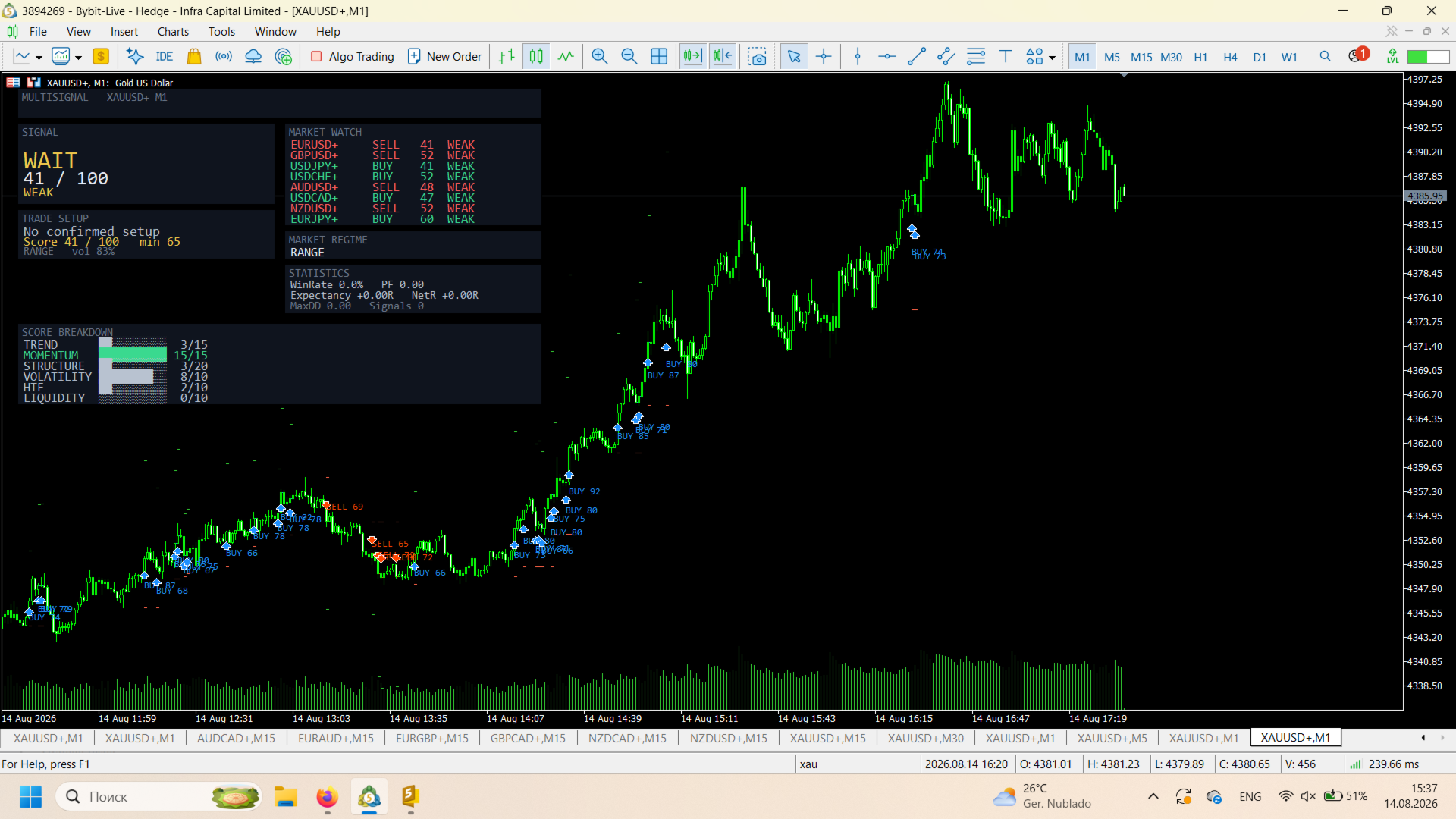
Task: Toggle chart shift from right edge
Action: click(723, 56)
